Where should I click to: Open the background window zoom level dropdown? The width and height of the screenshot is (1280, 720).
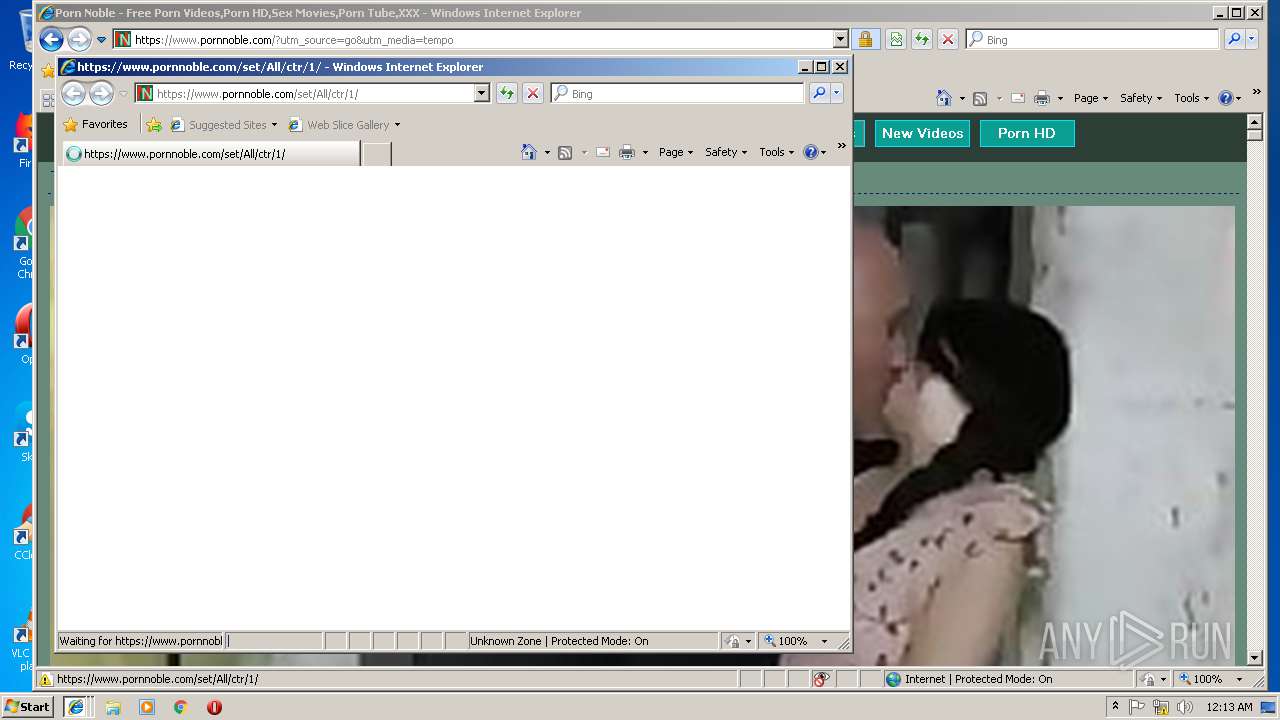click(1240, 679)
